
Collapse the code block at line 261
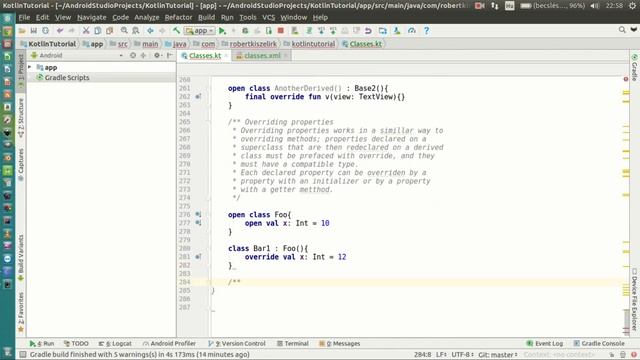click(x=209, y=88)
